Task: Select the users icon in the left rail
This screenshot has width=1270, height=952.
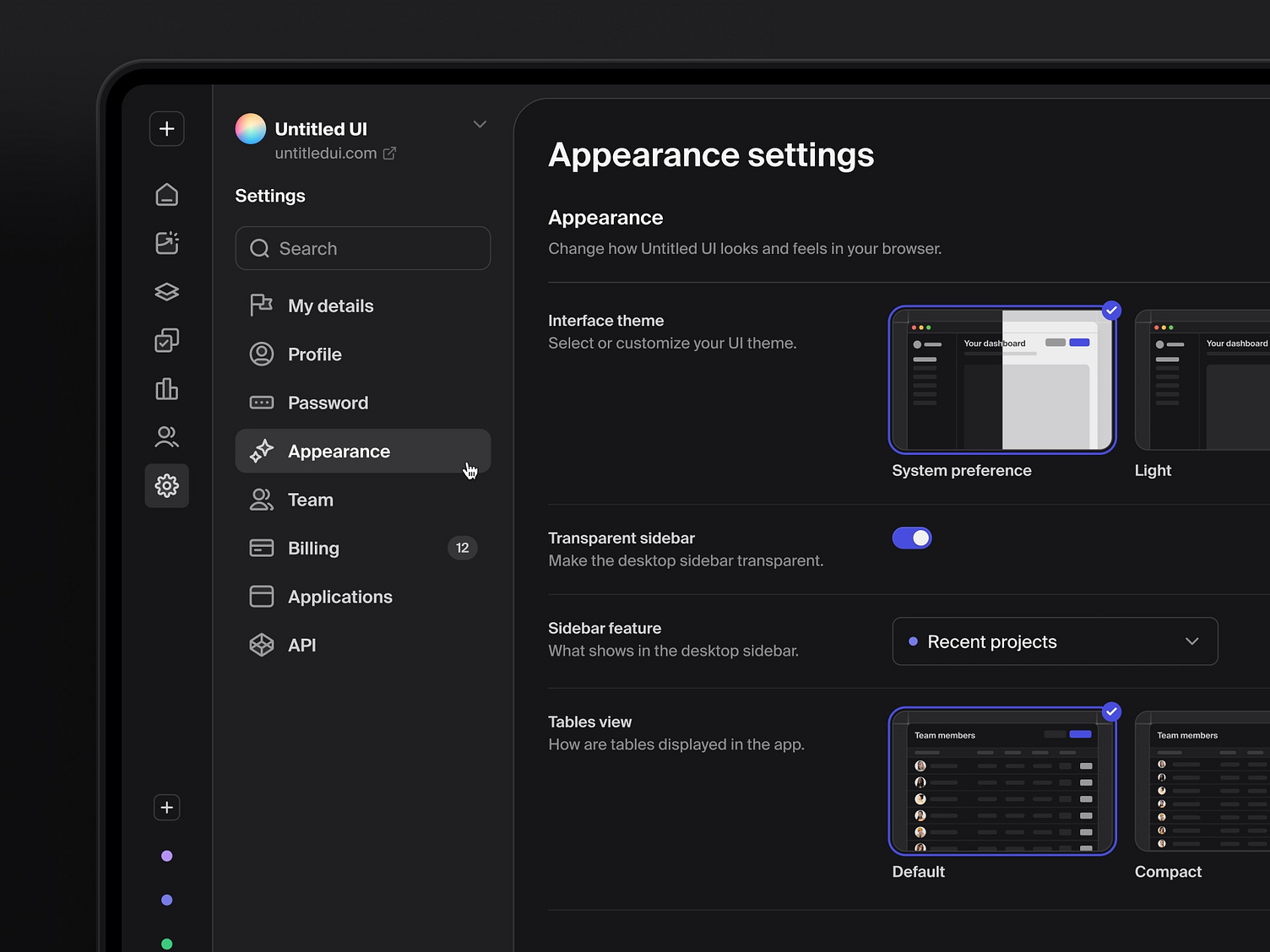Action: (166, 436)
